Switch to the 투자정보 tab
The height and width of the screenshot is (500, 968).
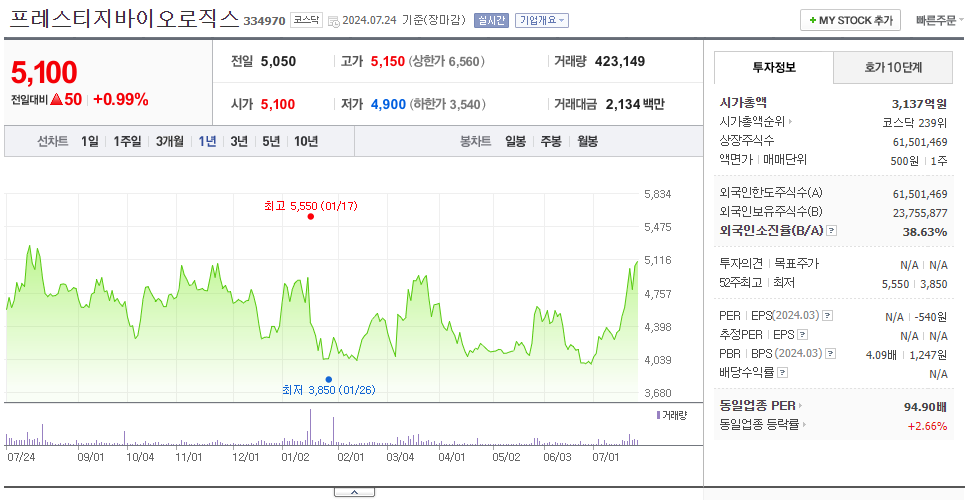pyautogui.click(x=774, y=67)
